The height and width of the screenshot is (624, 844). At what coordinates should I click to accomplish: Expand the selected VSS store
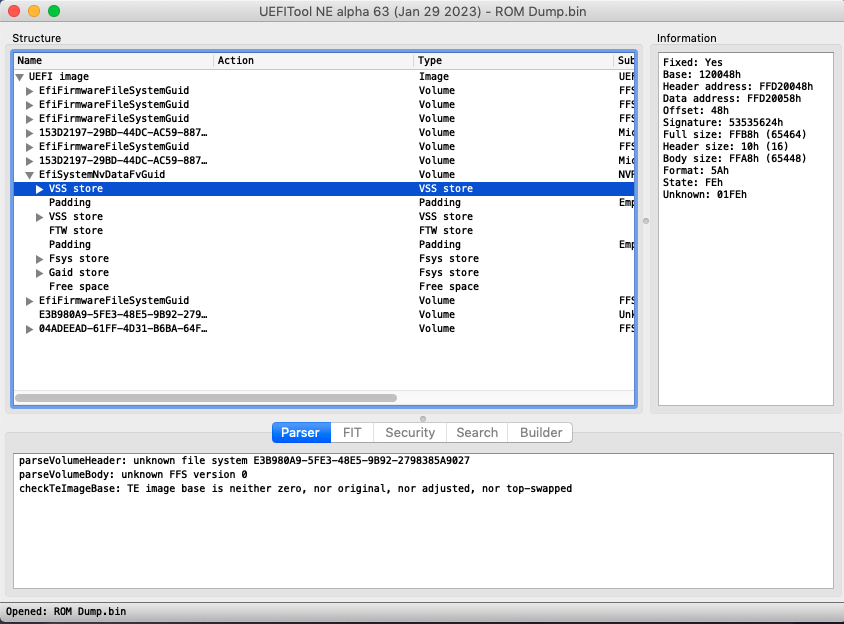(40, 189)
